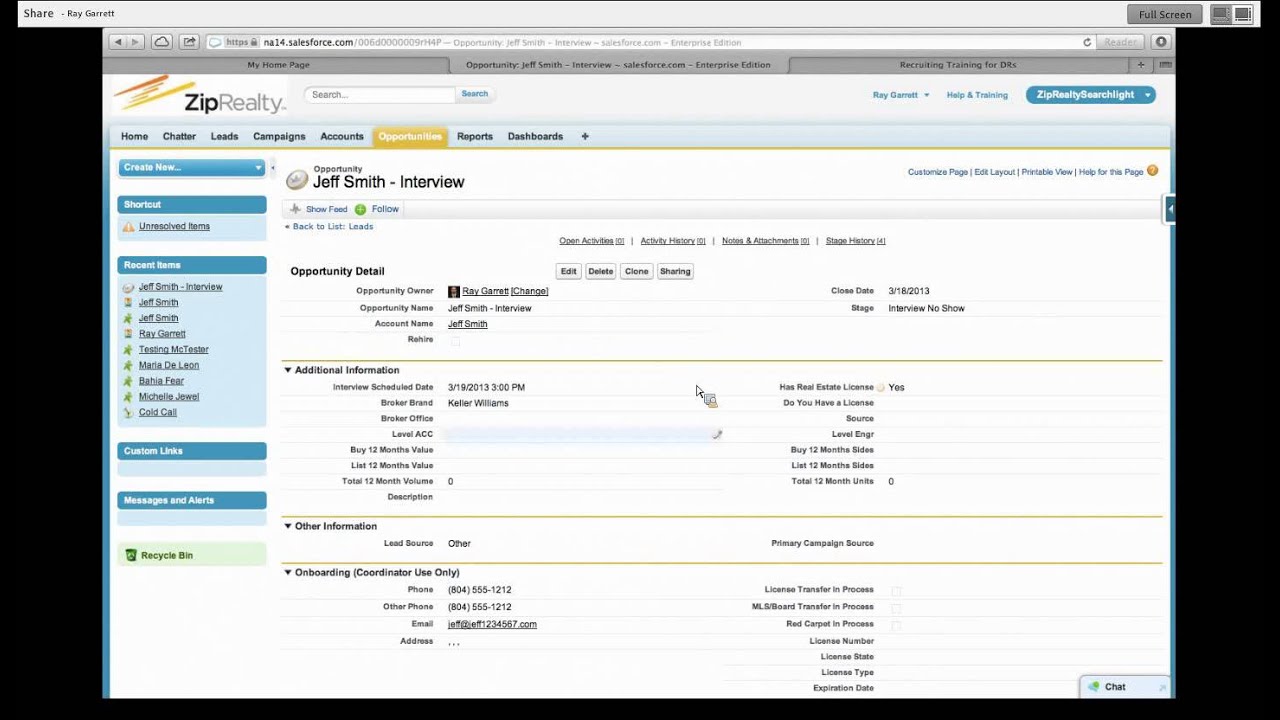Open the Leads tab
The width and height of the screenshot is (1280, 720).
point(224,136)
